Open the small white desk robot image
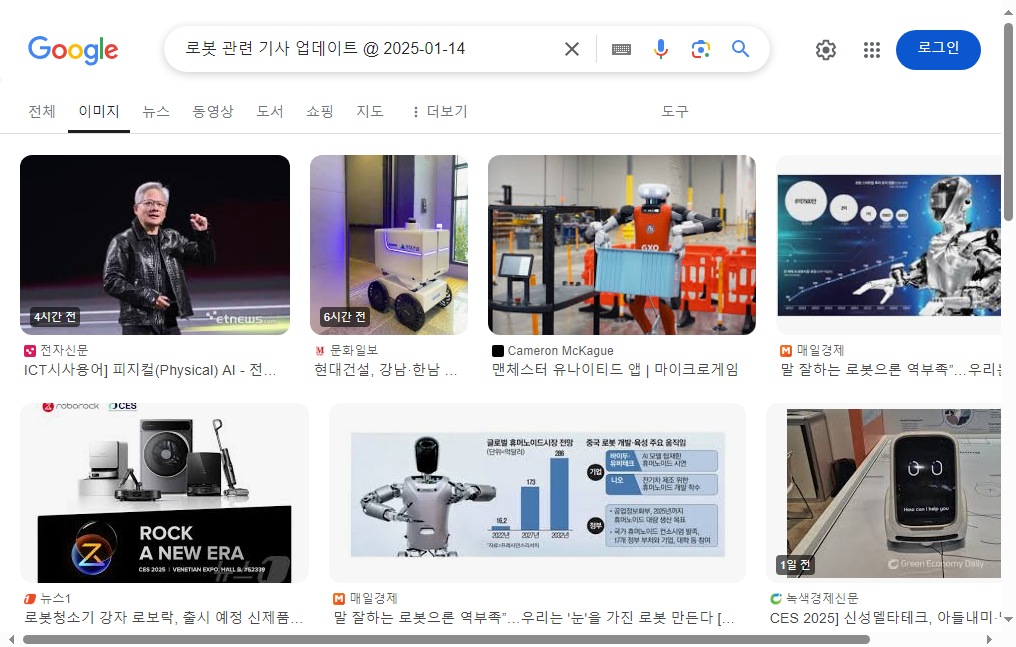 884,493
